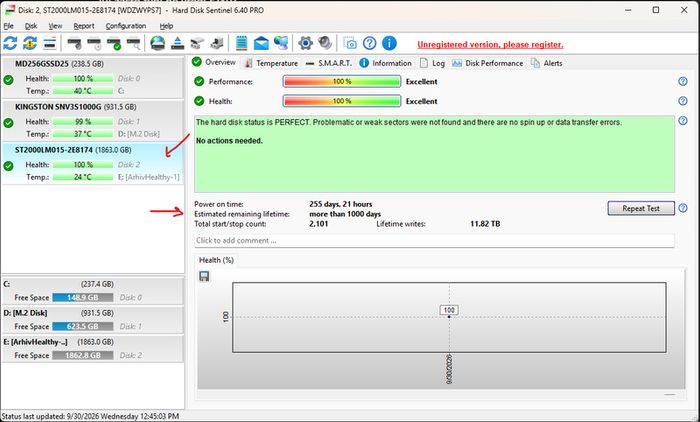Click the blue envelope email icon
The height and width of the screenshot is (422, 700).
[x=261, y=43]
